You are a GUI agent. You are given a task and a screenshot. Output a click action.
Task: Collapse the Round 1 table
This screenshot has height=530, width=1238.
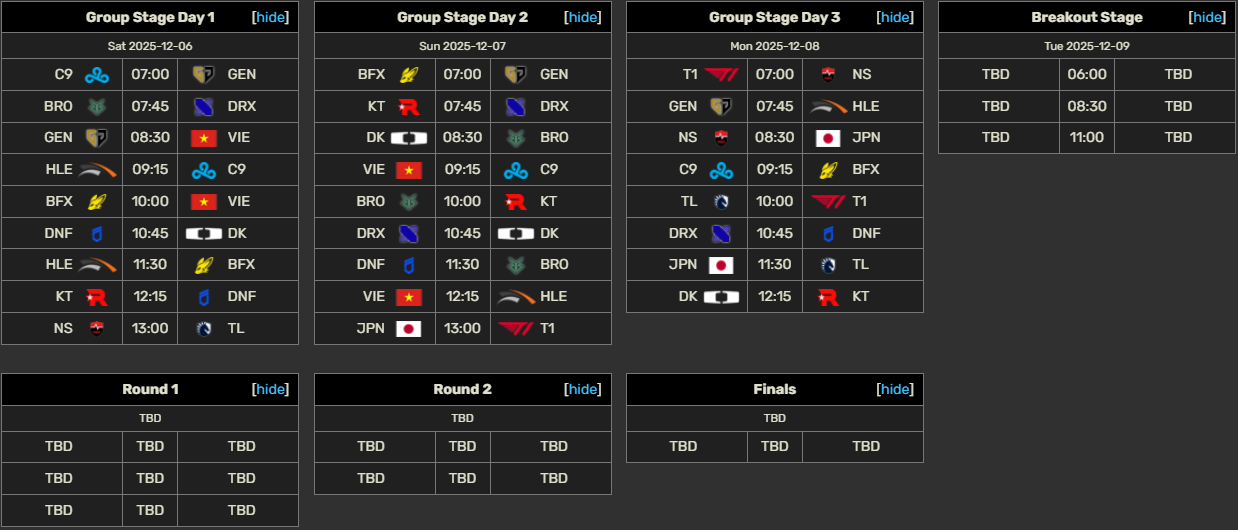271,389
